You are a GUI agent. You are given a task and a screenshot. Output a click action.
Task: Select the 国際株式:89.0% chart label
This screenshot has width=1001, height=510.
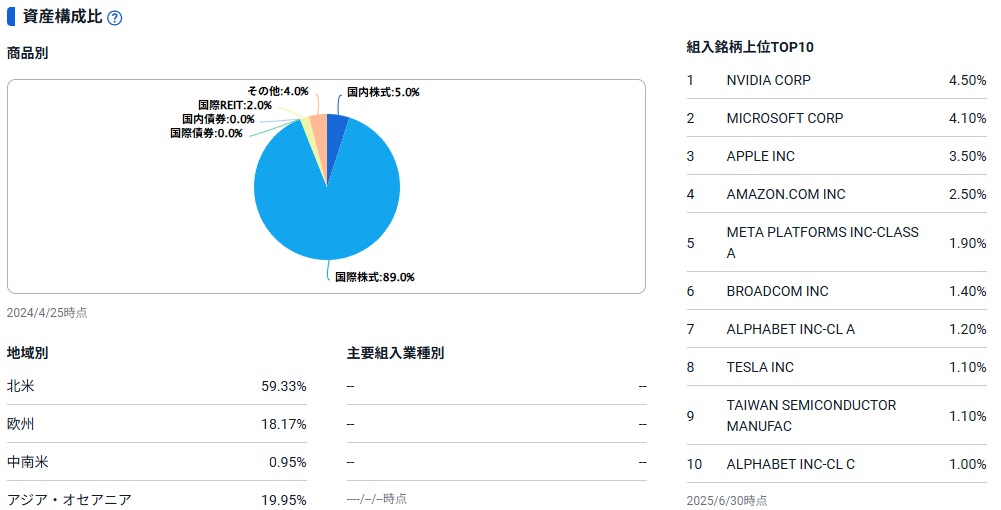point(374,277)
